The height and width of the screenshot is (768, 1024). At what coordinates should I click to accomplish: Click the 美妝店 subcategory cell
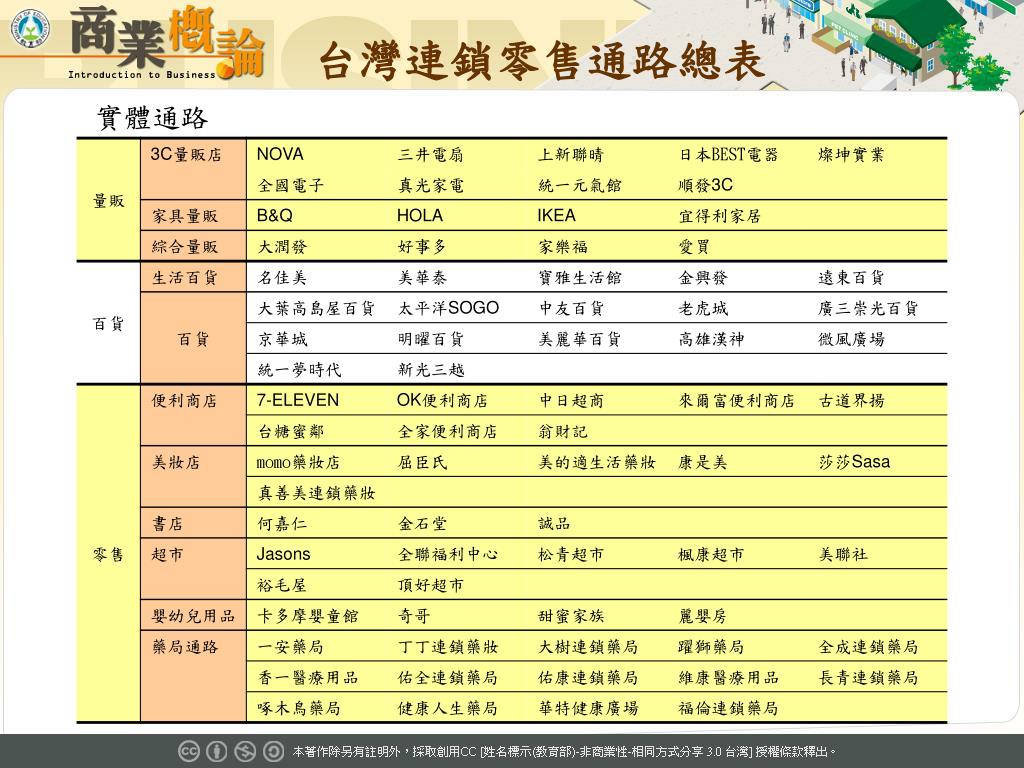click(x=193, y=477)
